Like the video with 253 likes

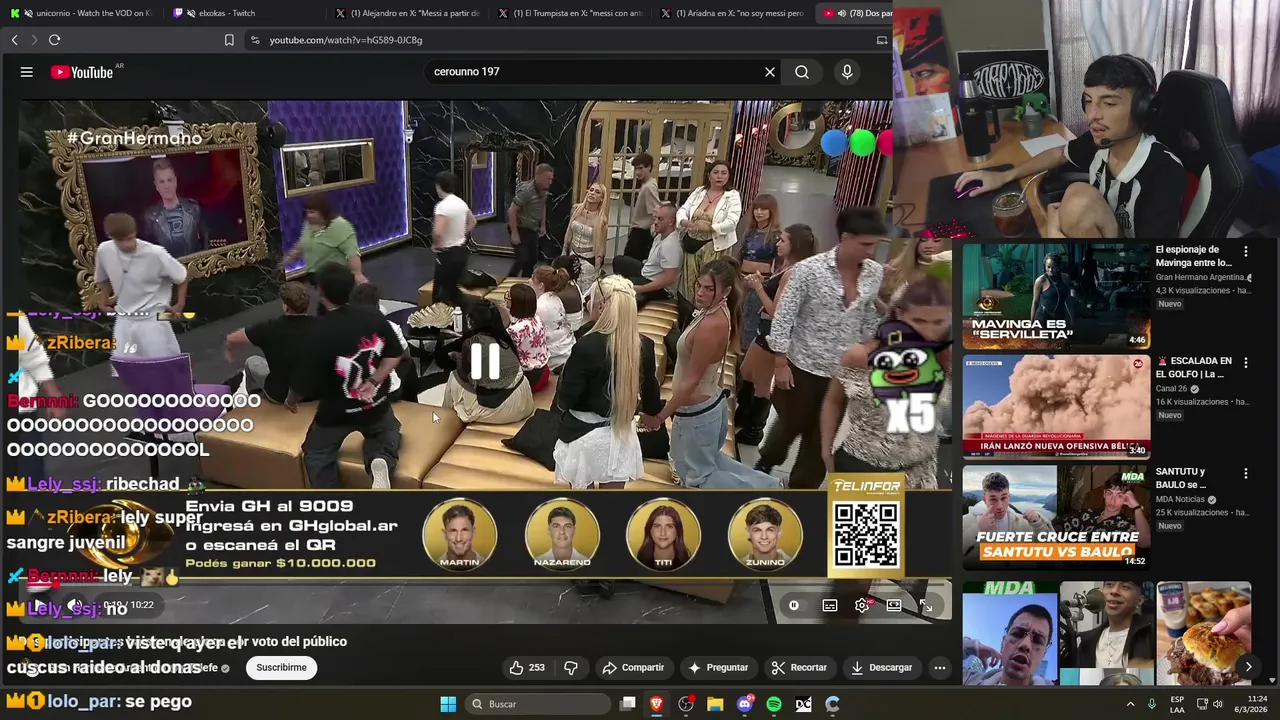(527, 667)
